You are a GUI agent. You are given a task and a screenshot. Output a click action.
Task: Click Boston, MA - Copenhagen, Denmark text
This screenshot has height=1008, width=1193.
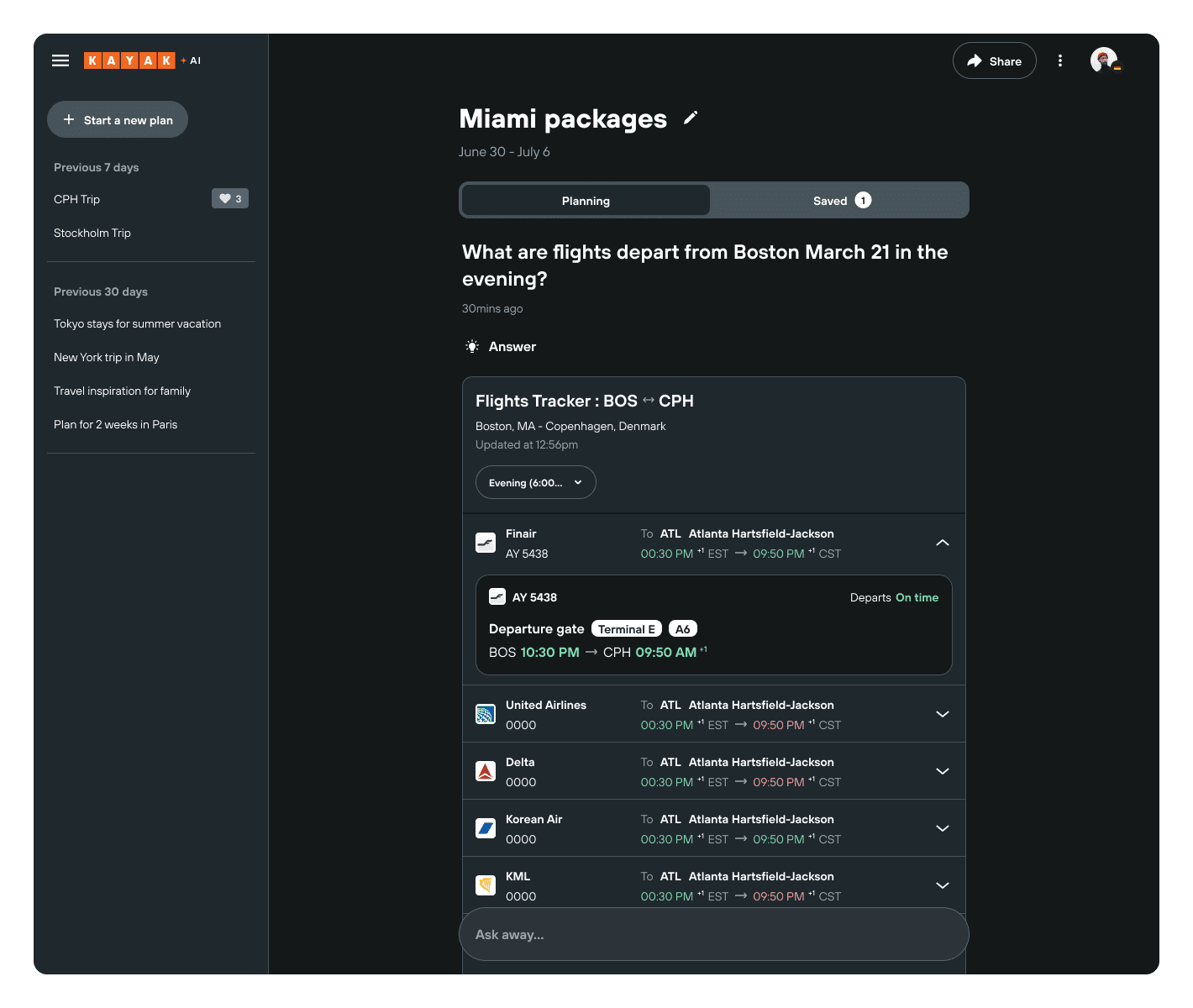click(x=570, y=426)
